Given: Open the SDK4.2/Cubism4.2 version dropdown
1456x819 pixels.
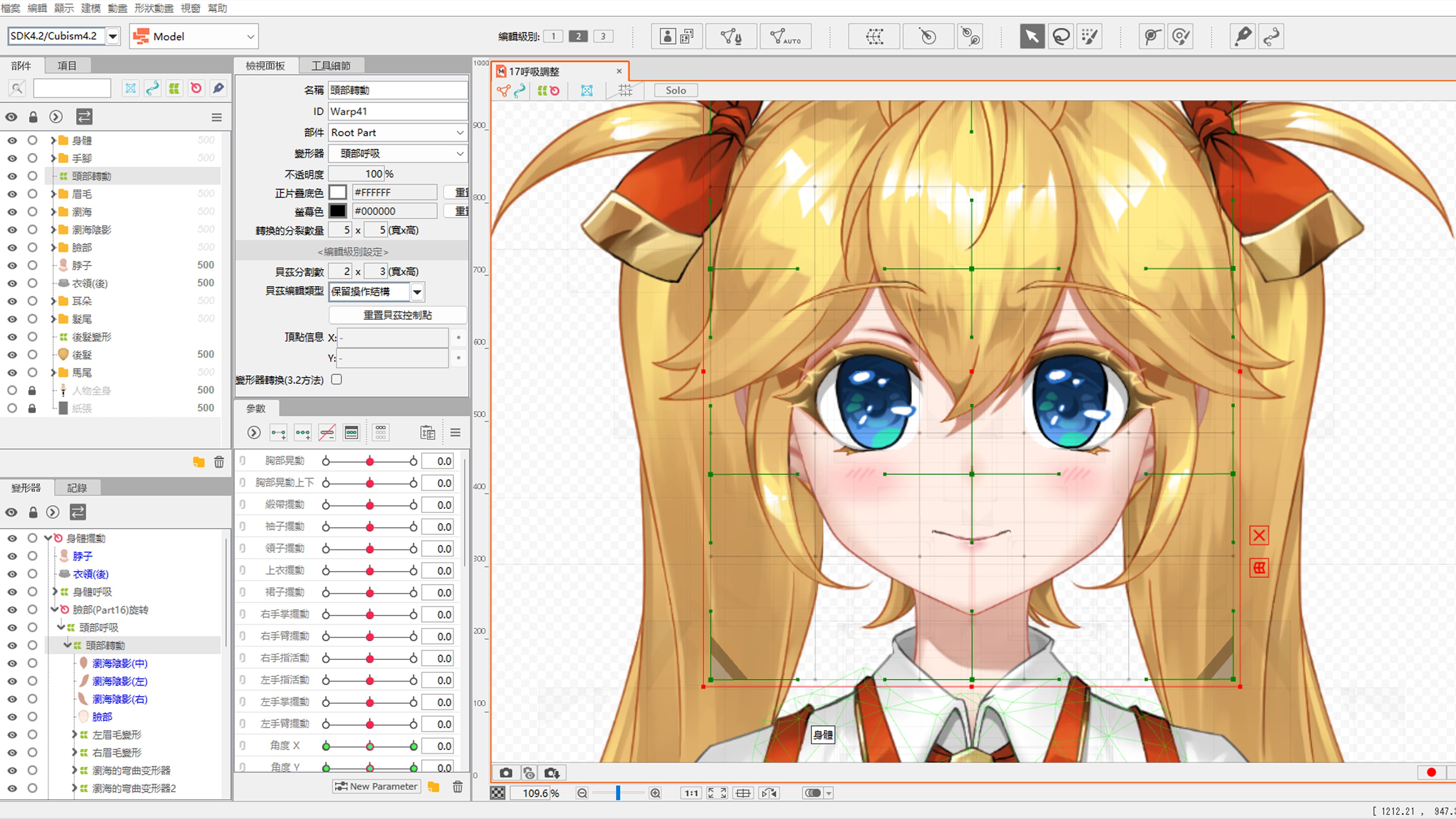Looking at the screenshot, I should tap(113, 36).
